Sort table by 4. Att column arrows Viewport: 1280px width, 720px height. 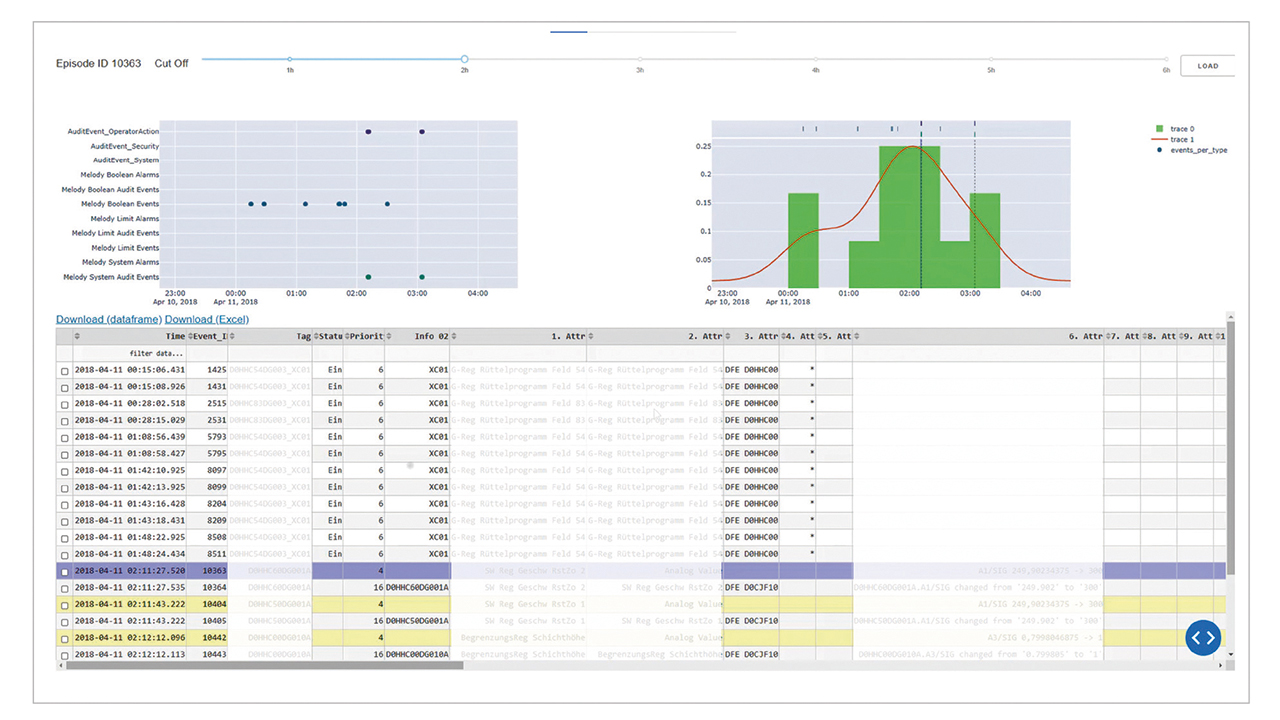point(784,337)
